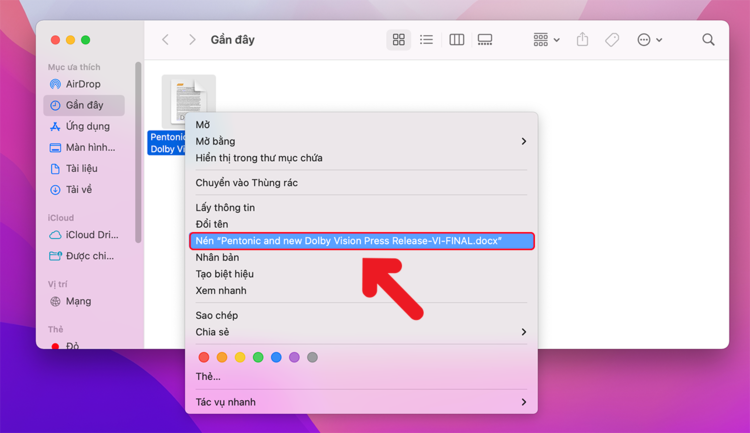Apply the red tag color

[204, 357]
